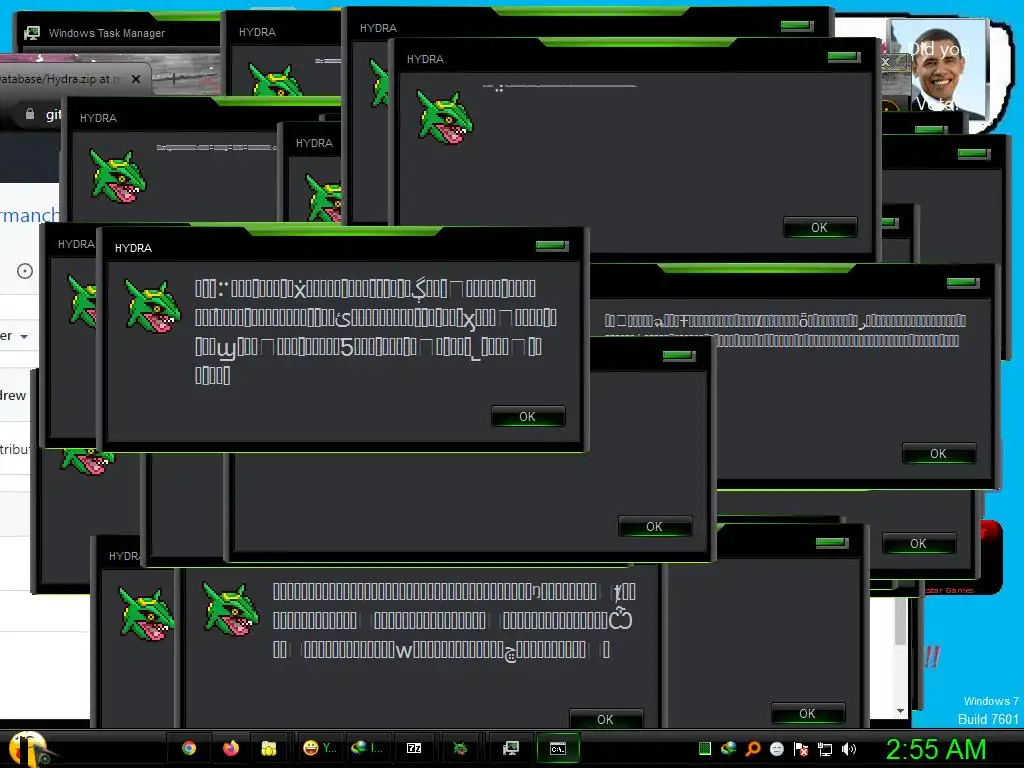Expand the dropdown arrow beside 'er' in the browser page
Viewport: 1024px width, 768px height.
24,337
